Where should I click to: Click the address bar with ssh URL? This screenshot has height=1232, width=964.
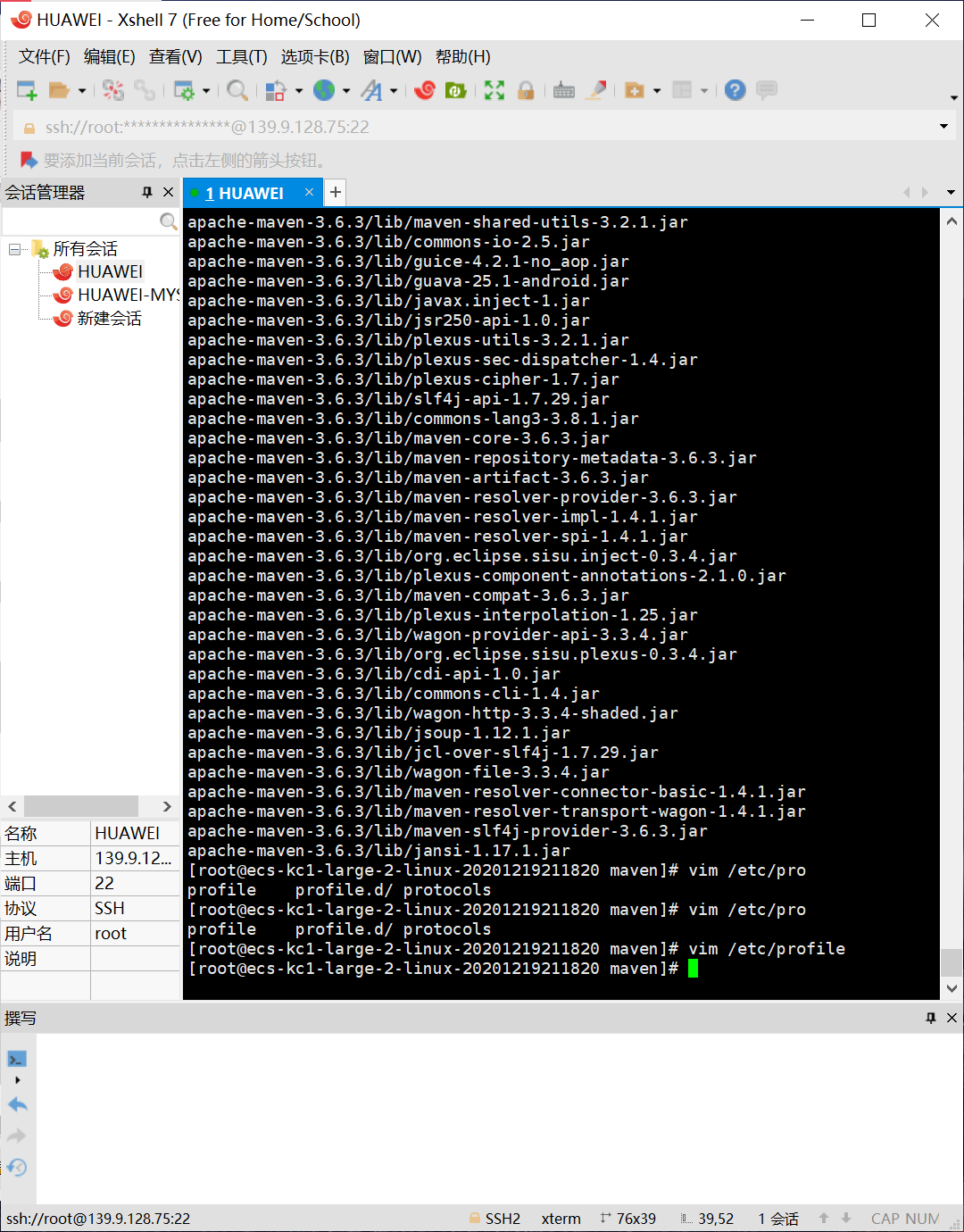[482, 127]
